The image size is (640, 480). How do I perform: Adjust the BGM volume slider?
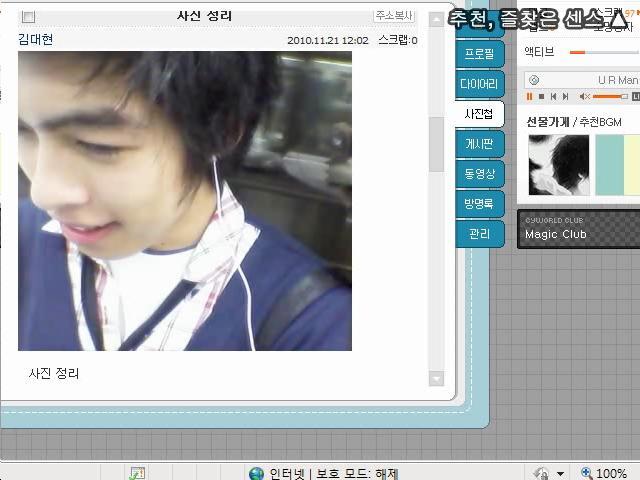(x=610, y=97)
